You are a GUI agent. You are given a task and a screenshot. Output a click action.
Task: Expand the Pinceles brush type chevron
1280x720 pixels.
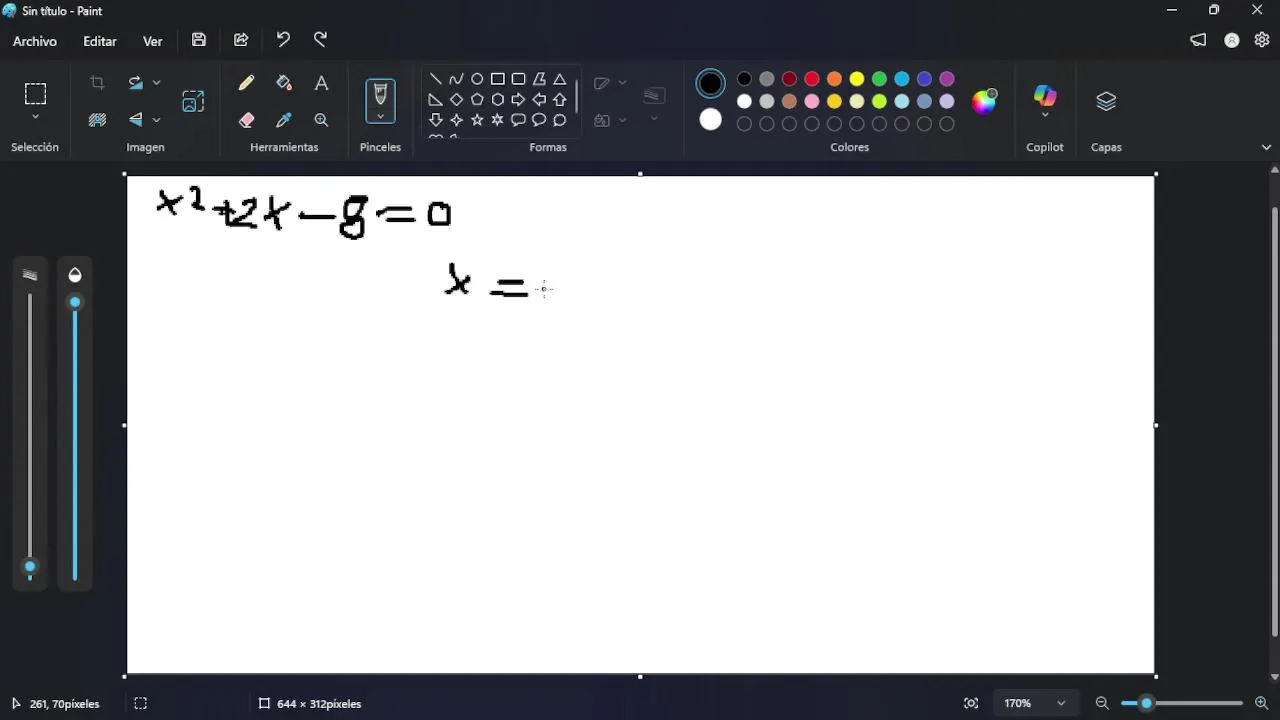pos(380,117)
